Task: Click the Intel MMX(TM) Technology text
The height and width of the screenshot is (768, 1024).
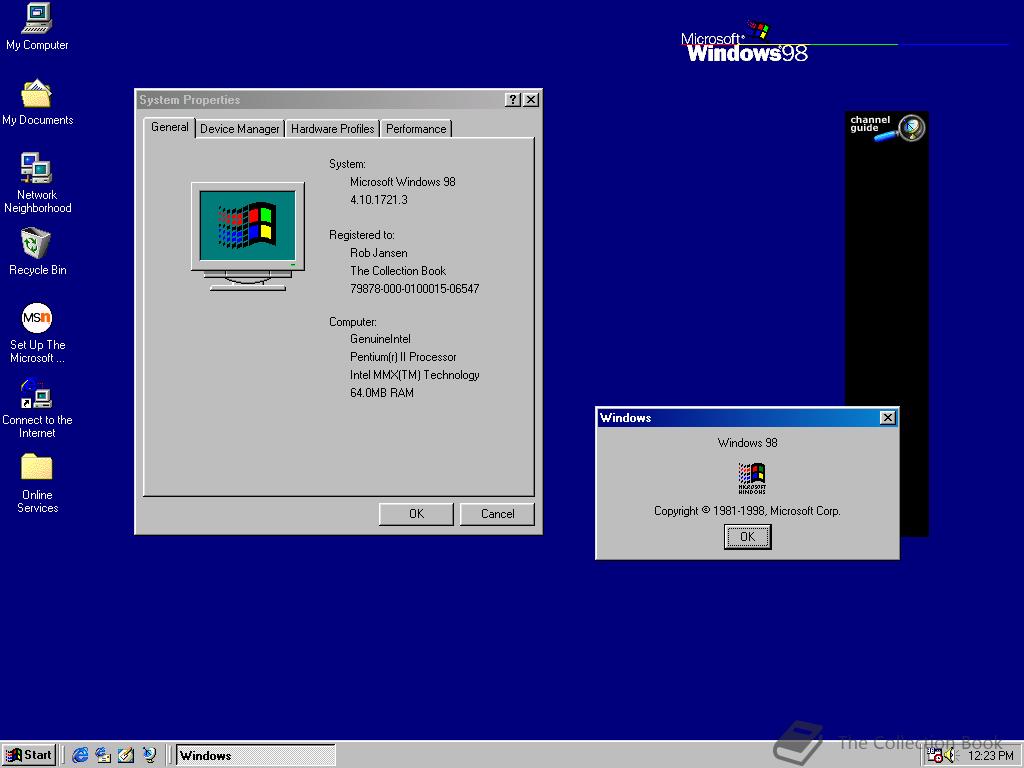Action: (415, 375)
